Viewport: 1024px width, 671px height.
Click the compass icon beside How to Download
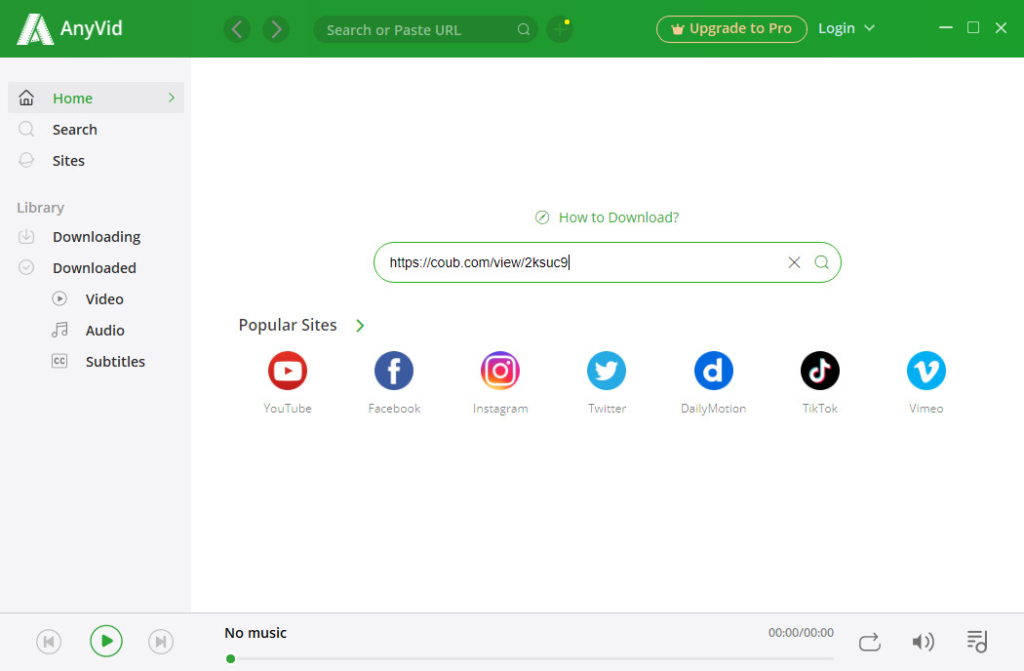[x=542, y=218]
